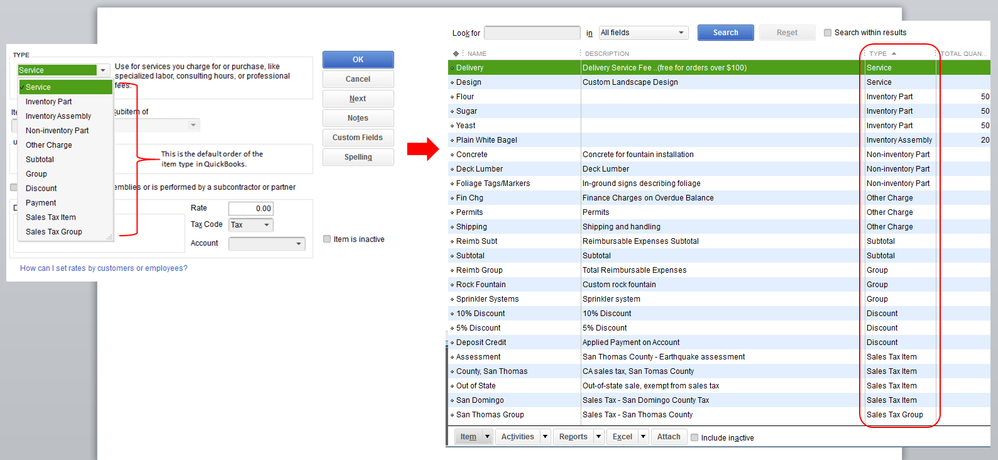Select Inventory Assembly from type list
This screenshot has height=460, width=998.
pyautogui.click(x=66, y=116)
